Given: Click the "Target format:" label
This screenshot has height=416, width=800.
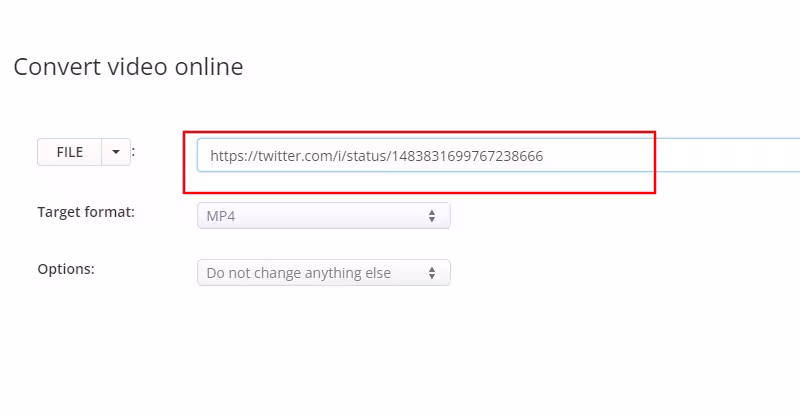Looking at the screenshot, I should click(86, 212).
